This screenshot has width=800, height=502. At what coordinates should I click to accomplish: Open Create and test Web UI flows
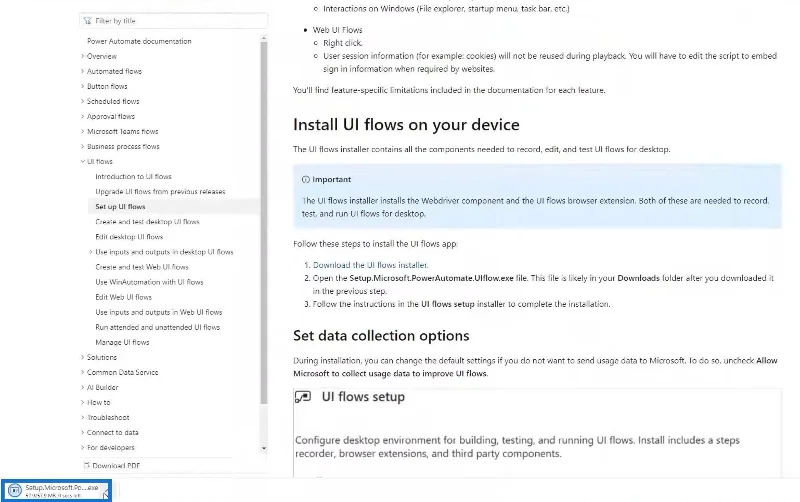tap(142, 267)
